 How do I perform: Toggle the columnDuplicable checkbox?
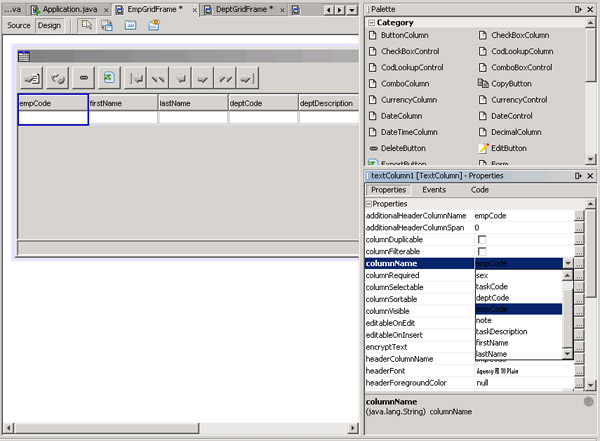(x=482, y=240)
